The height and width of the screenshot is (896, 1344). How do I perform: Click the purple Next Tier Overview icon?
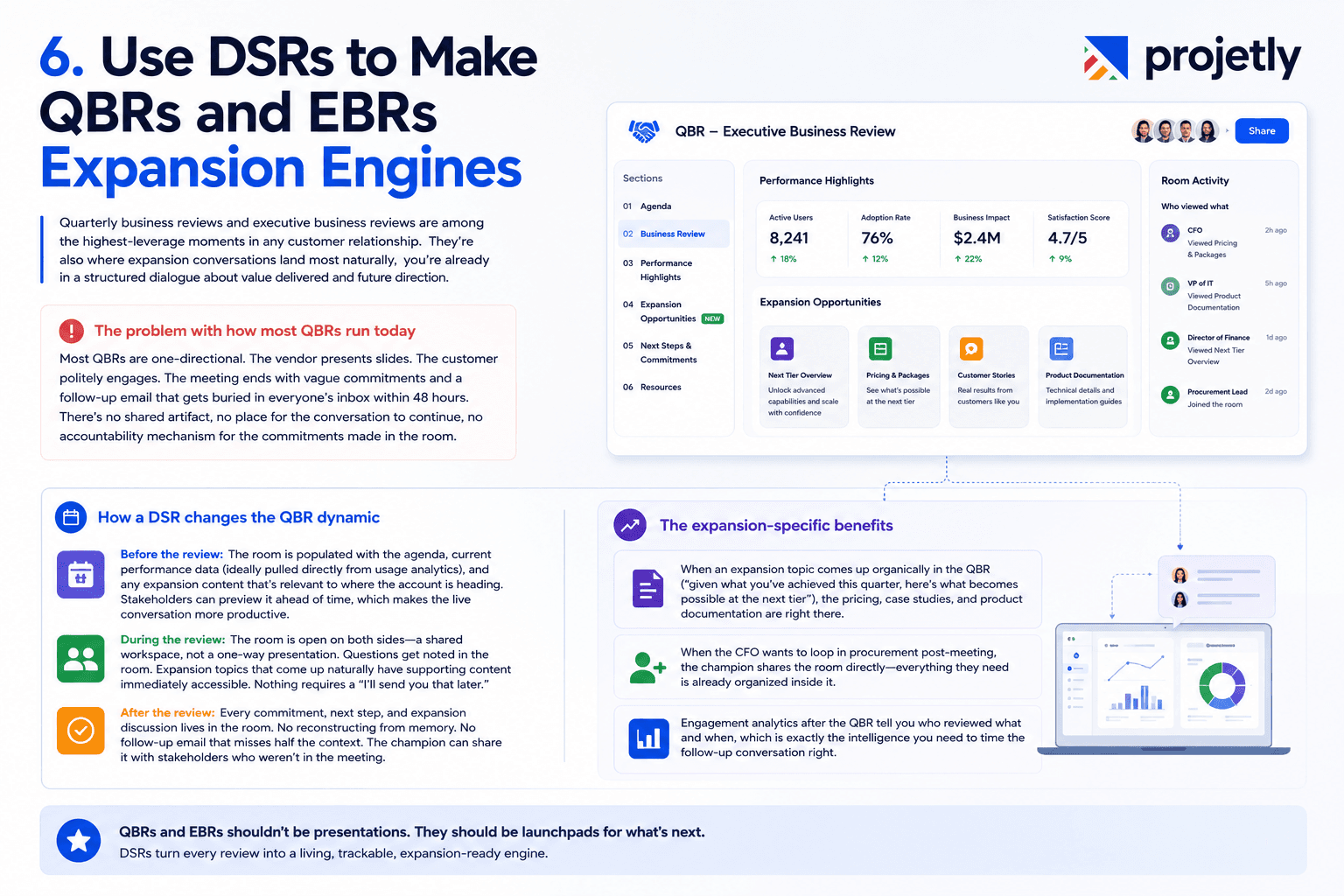coord(782,349)
